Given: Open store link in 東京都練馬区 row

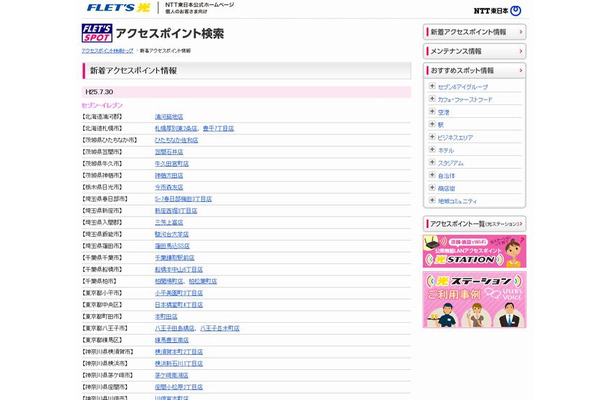Looking at the screenshot, I should pos(172,340).
